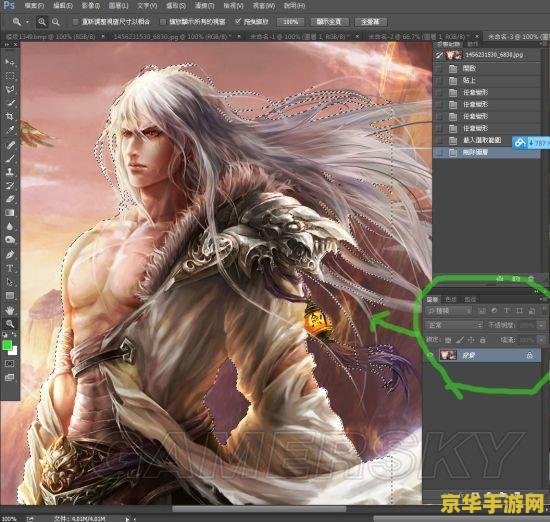Open the 檔案(F) File menu

34,6
